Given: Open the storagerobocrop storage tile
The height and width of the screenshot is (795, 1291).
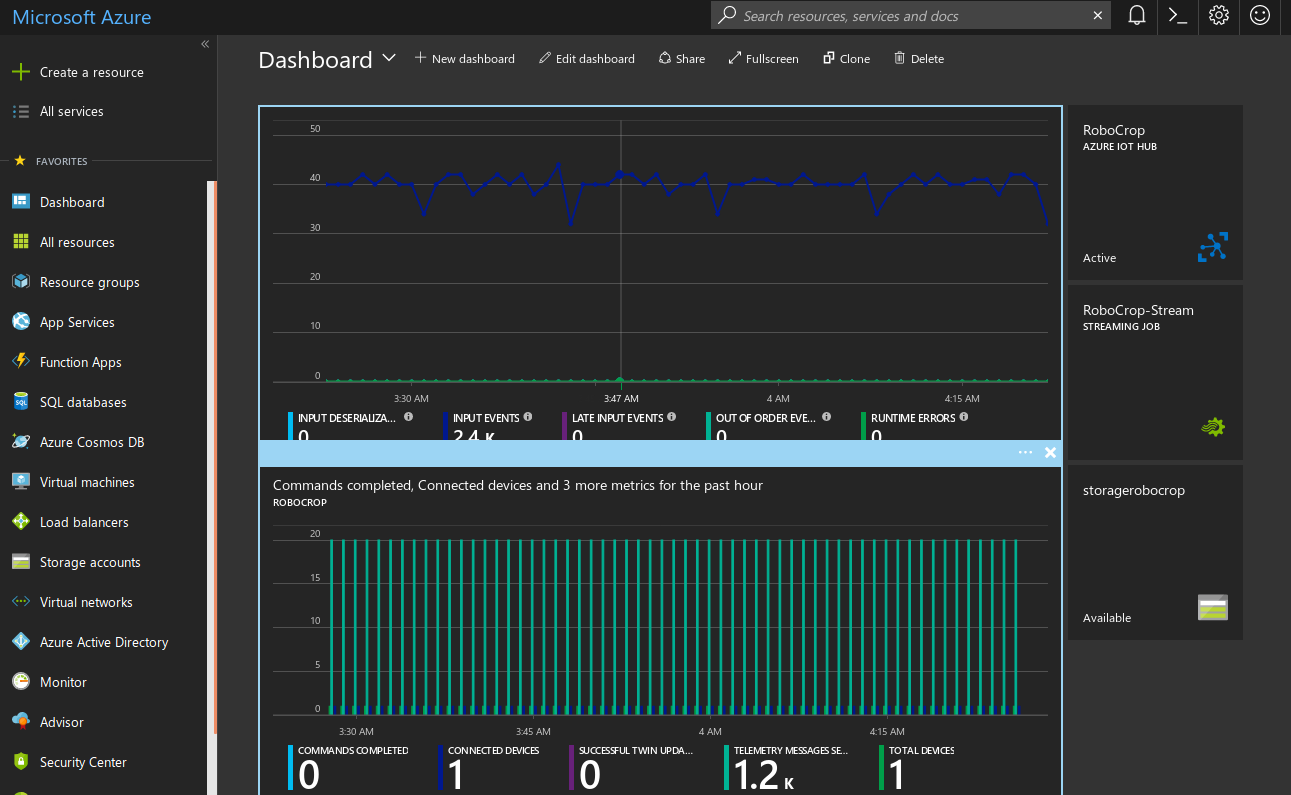Looking at the screenshot, I should pyautogui.click(x=1155, y=552).
